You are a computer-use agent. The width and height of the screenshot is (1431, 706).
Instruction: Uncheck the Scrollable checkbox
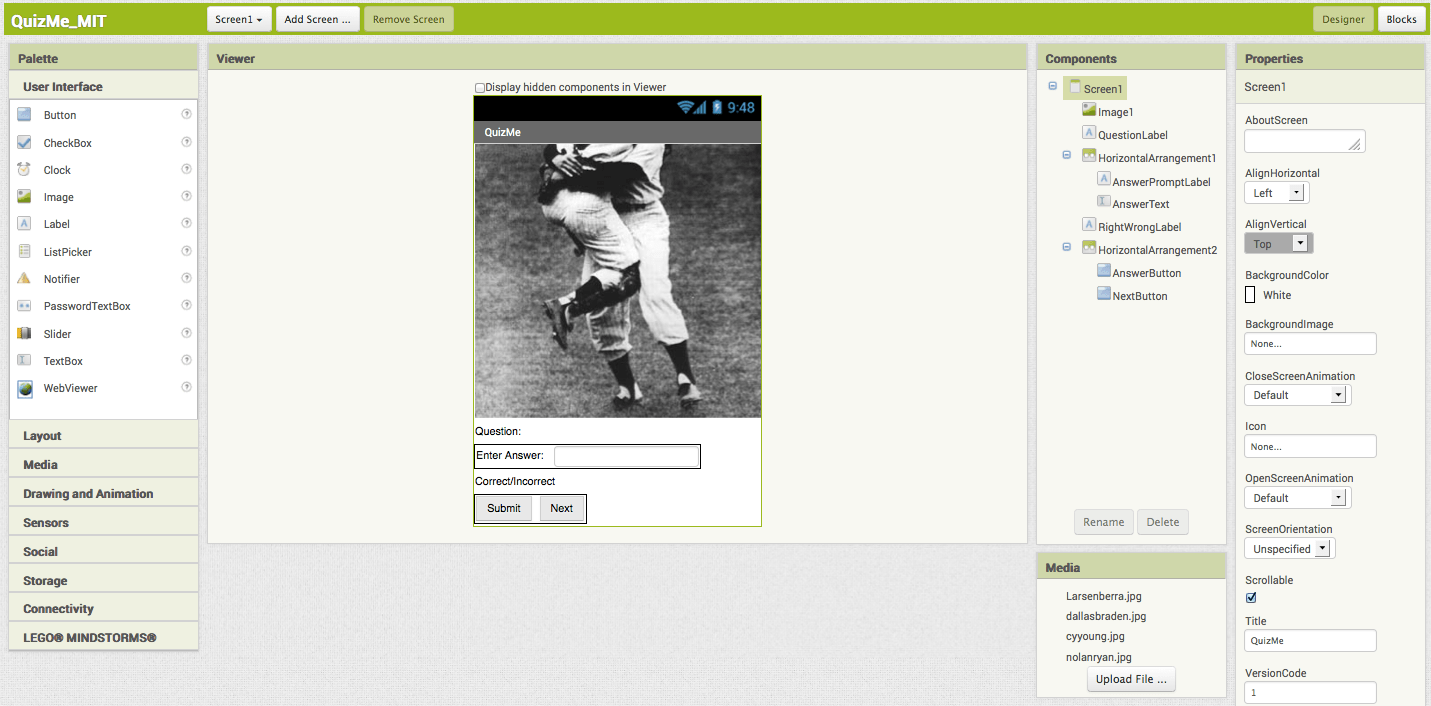point(1251,598)
